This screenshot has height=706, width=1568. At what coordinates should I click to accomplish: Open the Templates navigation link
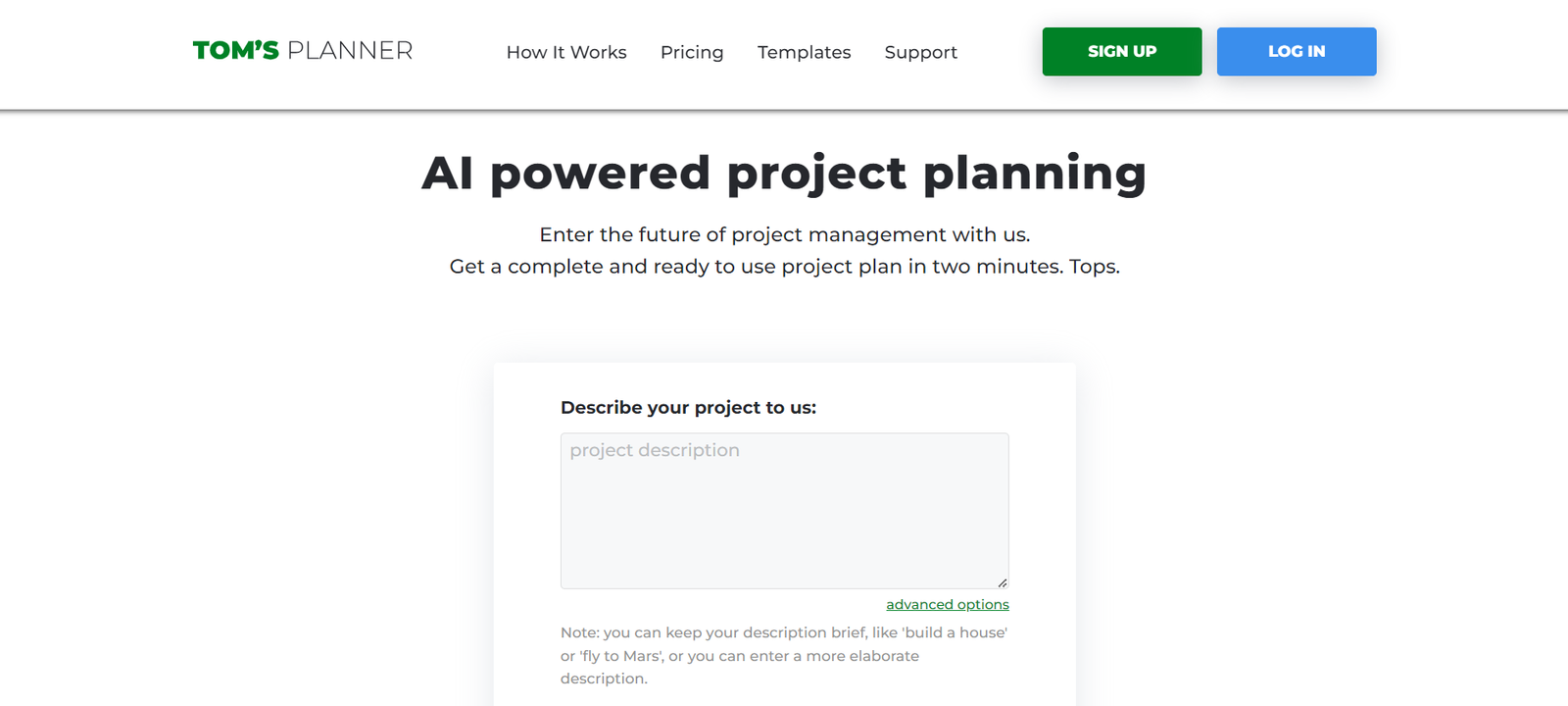pyautogui.click(x=804, y=52)
